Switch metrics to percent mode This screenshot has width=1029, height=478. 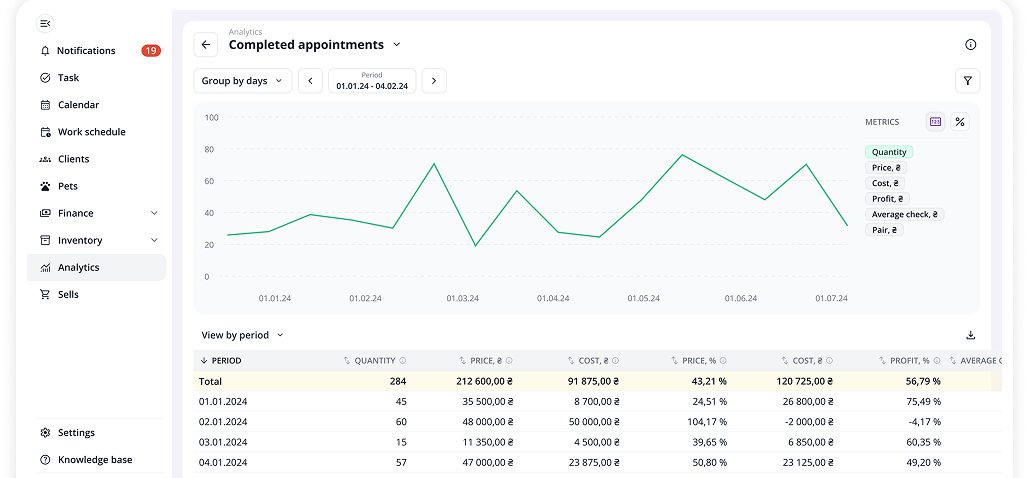pos(960,122)
